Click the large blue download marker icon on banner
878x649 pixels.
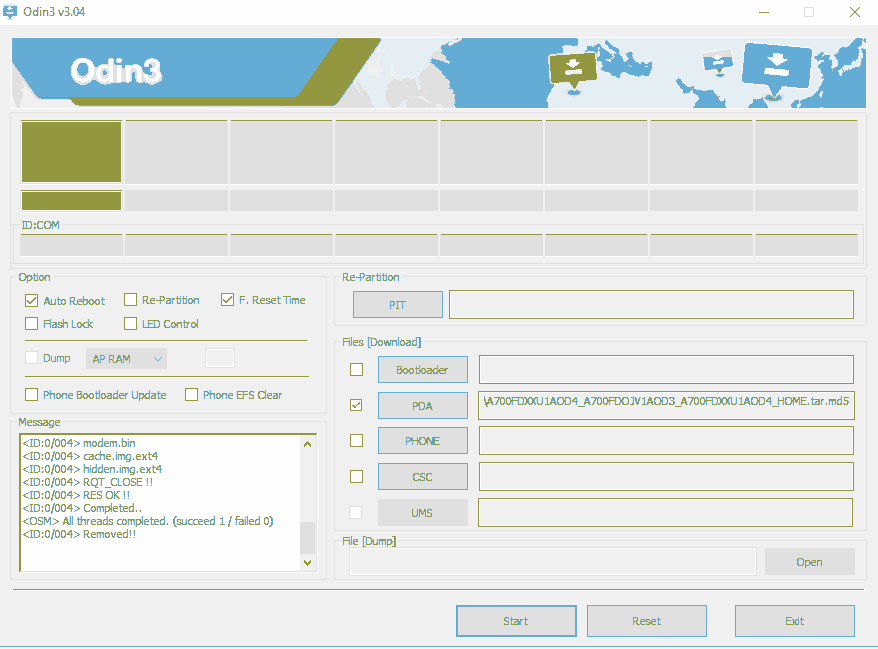776,71
